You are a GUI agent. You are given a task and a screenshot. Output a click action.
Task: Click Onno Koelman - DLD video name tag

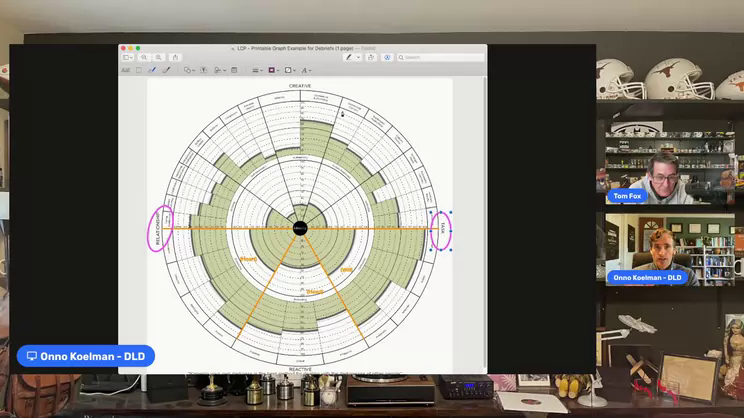point(647,278)
